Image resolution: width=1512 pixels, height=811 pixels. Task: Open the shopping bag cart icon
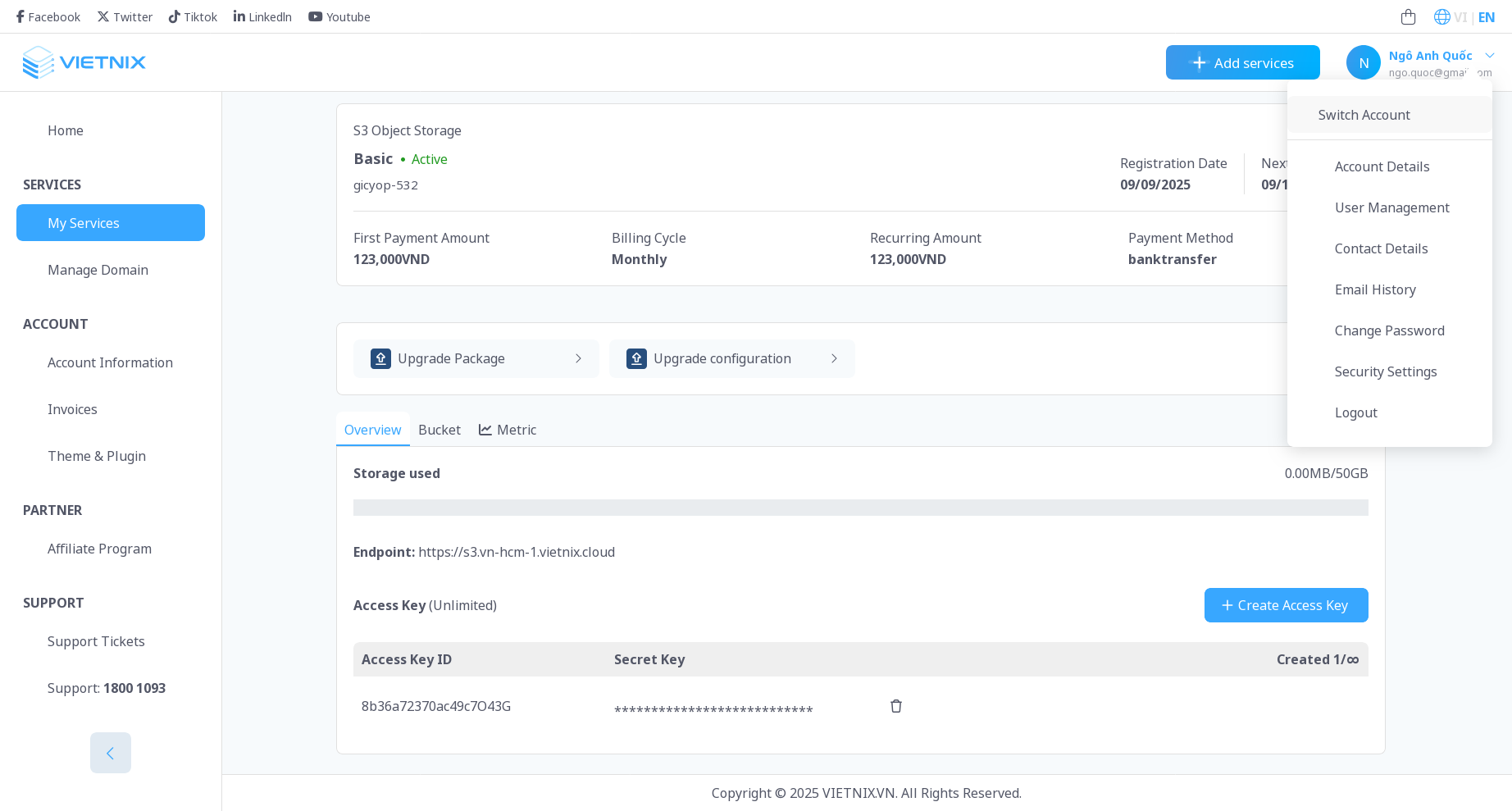[1408, 16]
